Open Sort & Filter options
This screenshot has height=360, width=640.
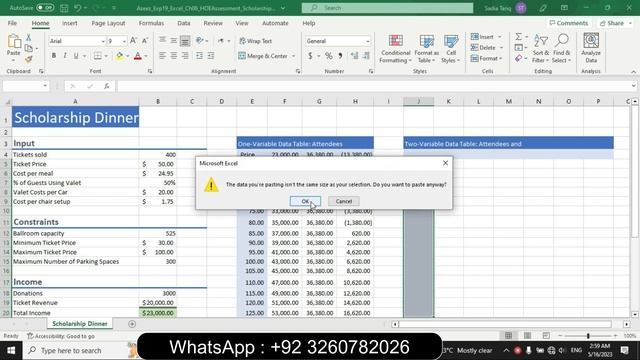(541, 49)
